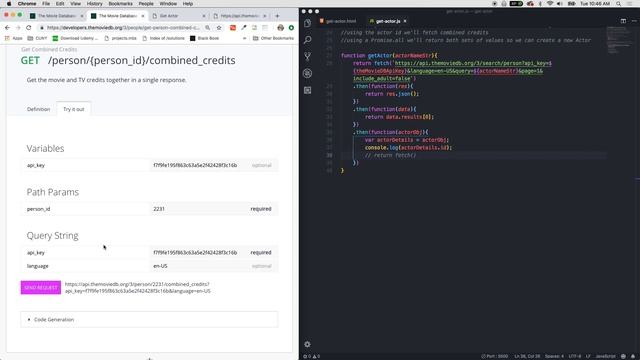The height and width of the screenshot is (360, 640).
Task: Open the projects.mite bookmark
Action: coord(120,38)
